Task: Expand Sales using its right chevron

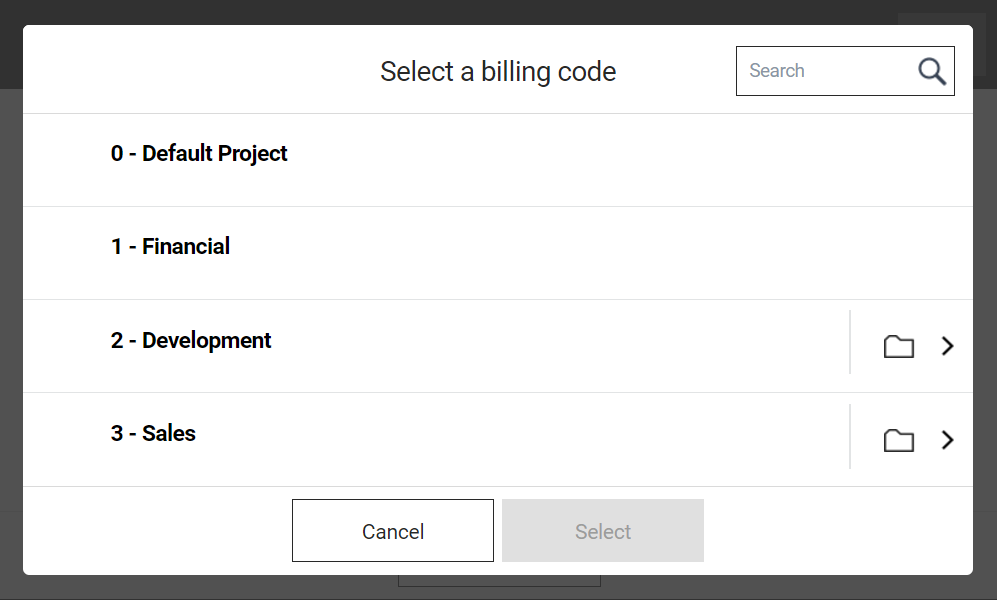Action: (948, 440)
